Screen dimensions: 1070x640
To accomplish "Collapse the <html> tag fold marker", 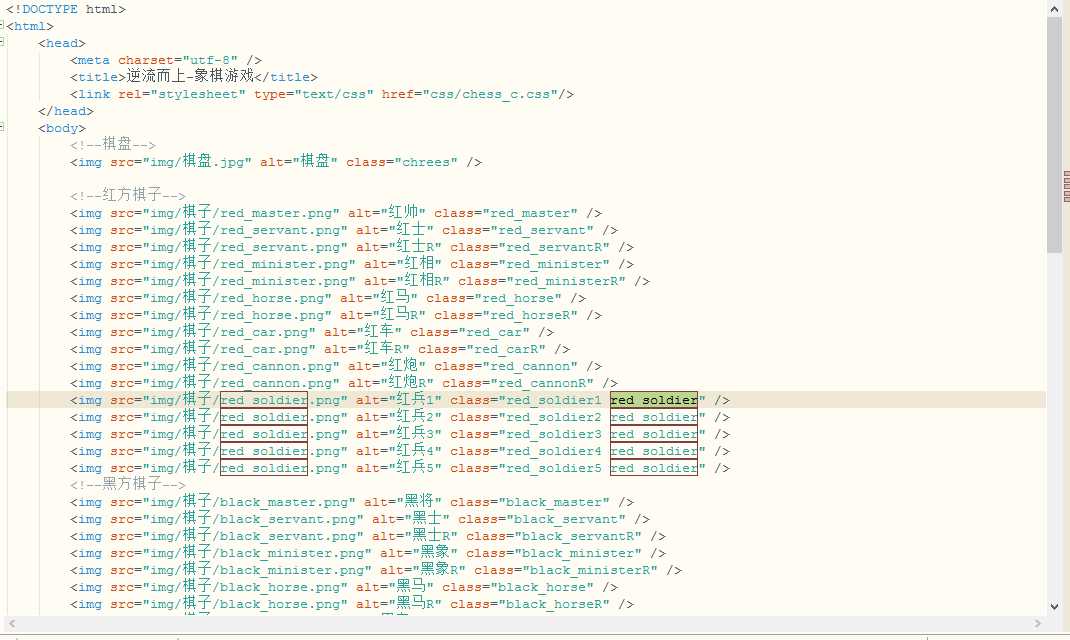I will click(x=3, y=26).
